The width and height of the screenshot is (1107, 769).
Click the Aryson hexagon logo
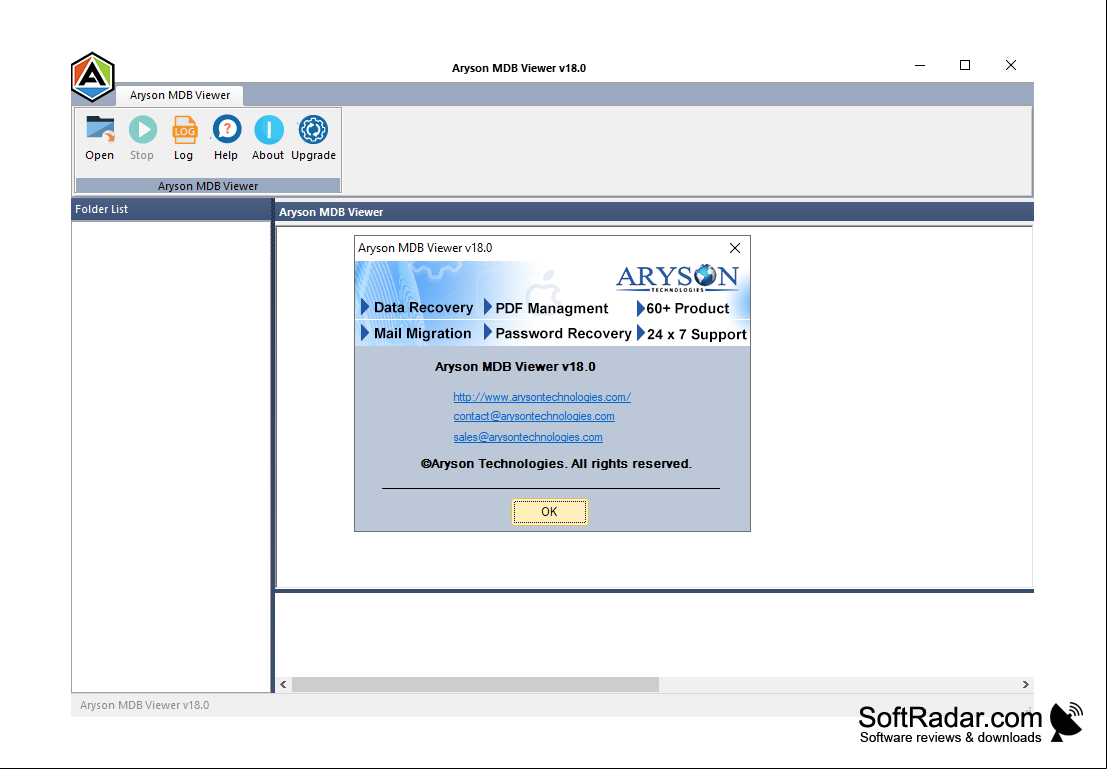pyautogui.click(x=92, y=76)
